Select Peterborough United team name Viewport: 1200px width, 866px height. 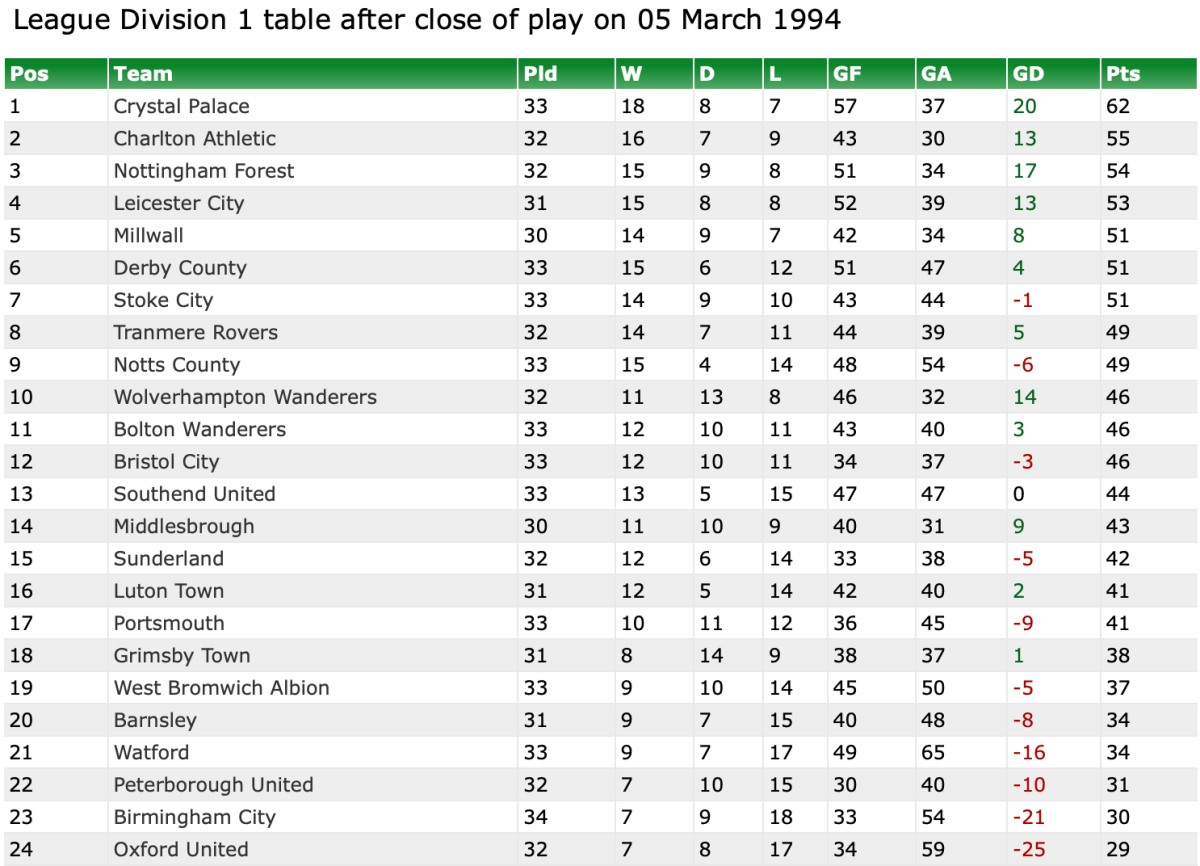click(x=213, y=785)
